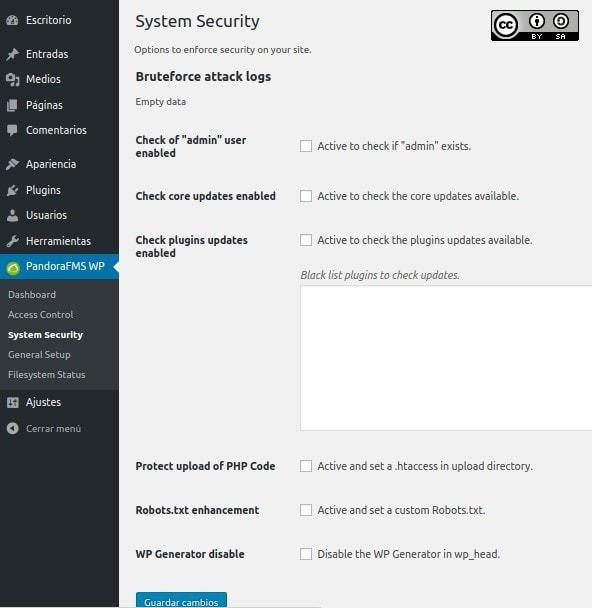Viewport: 592px width, 608px height.
Task: Enable the check plugins updates available checkbox
Action: click(x=306, y=240)
